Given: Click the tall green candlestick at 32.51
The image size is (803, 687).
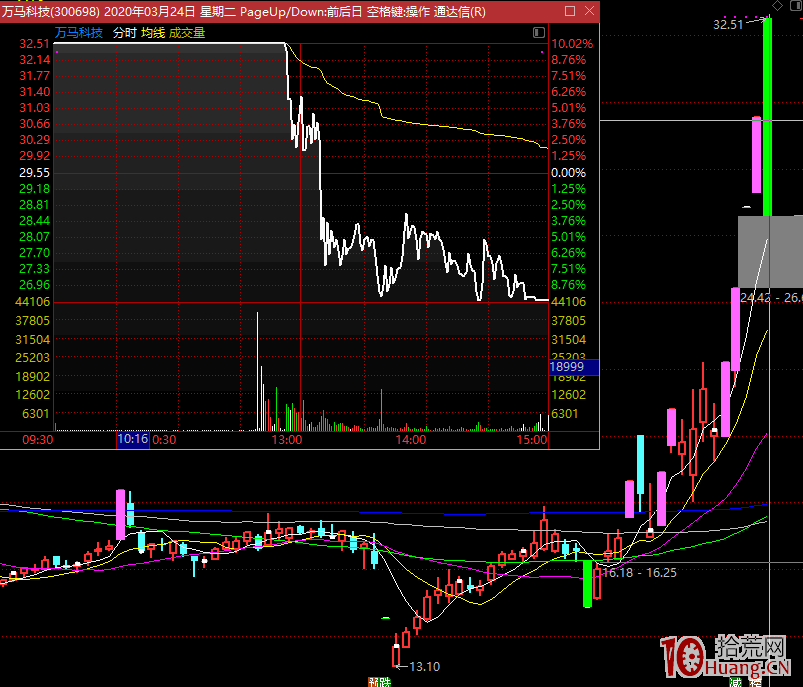Looking at the screenshot, I should click(x=767, y=115).
